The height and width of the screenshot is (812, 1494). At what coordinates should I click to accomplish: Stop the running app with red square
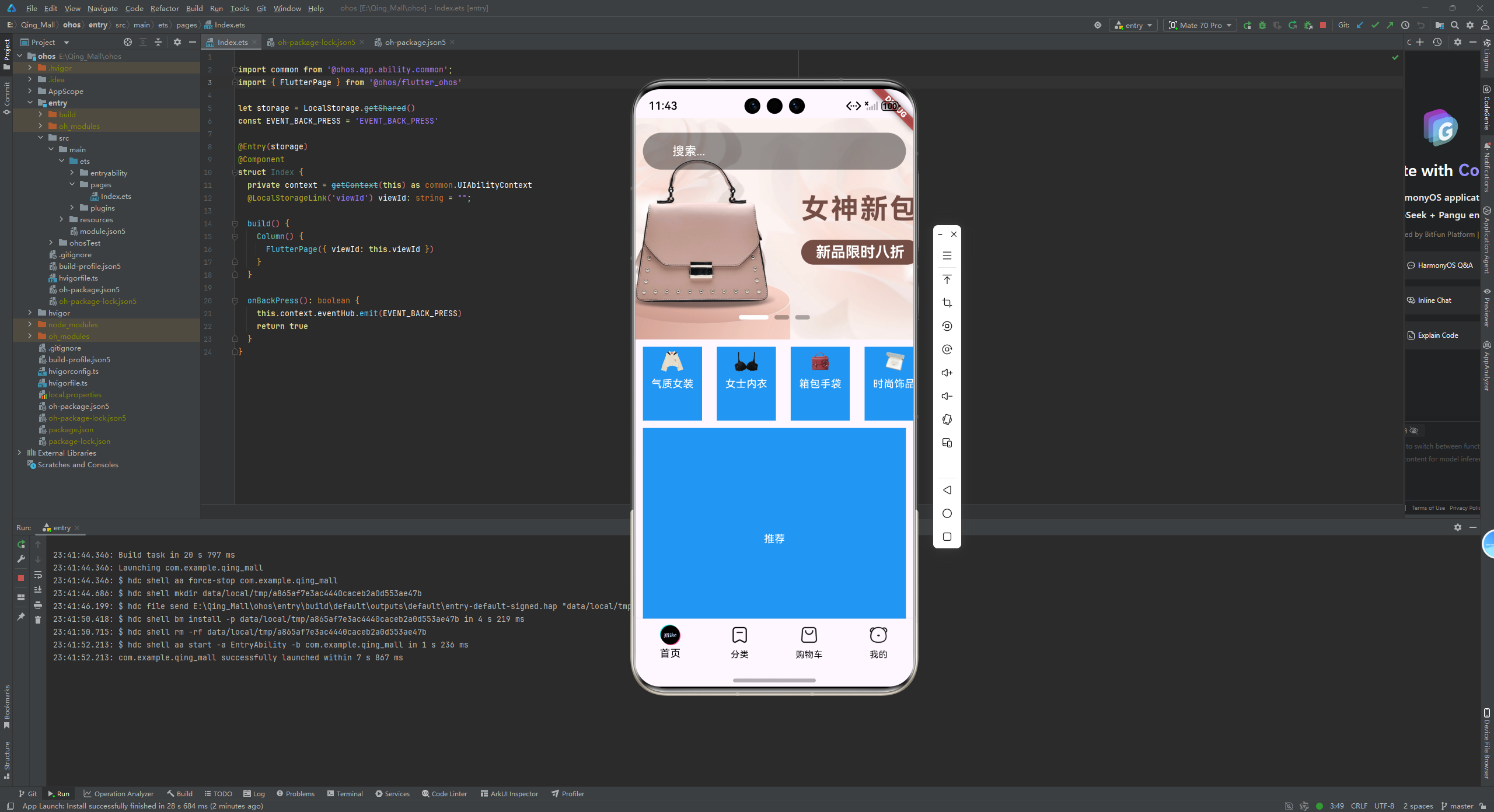1323,25
